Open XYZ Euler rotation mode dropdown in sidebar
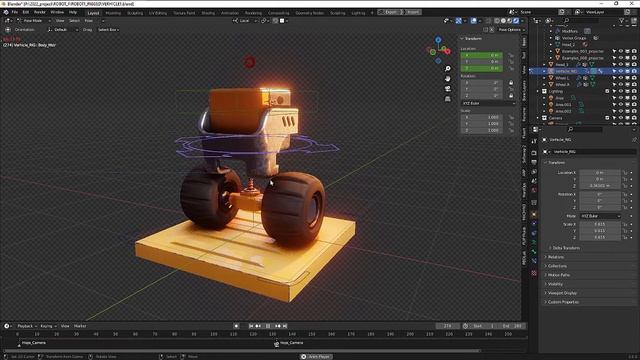The width and height of the screenshot is (640, 360). tap(488, 103)
